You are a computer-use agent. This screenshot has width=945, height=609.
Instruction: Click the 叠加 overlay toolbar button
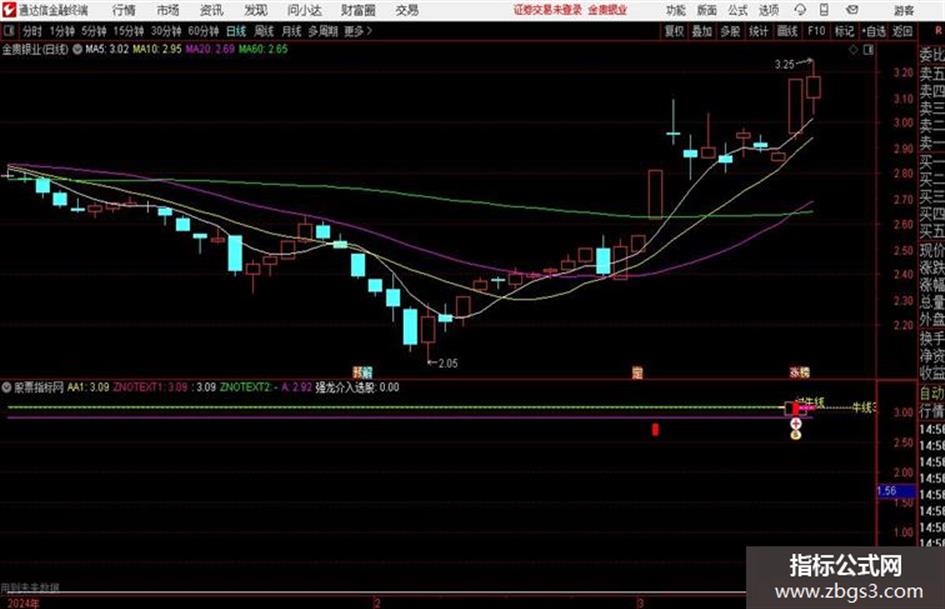tap(702, 31)
